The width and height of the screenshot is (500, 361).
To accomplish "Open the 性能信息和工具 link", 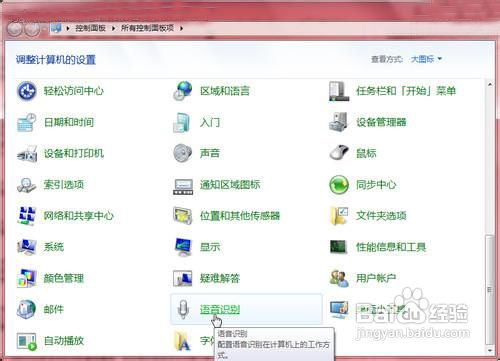I will 391,247.
